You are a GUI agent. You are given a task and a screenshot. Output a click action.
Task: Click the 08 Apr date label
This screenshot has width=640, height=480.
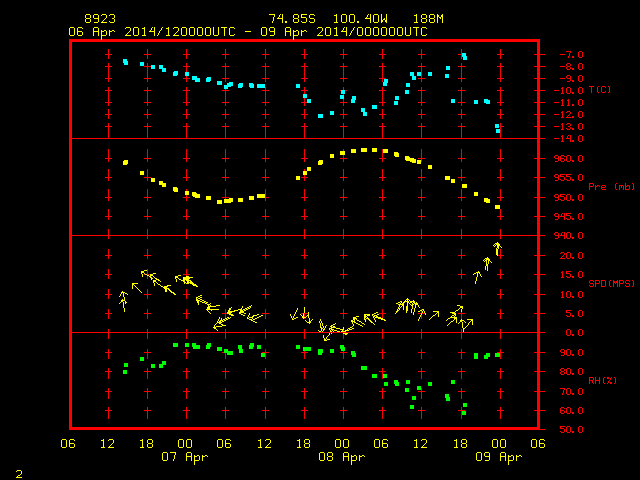click(x=342, y=457)
